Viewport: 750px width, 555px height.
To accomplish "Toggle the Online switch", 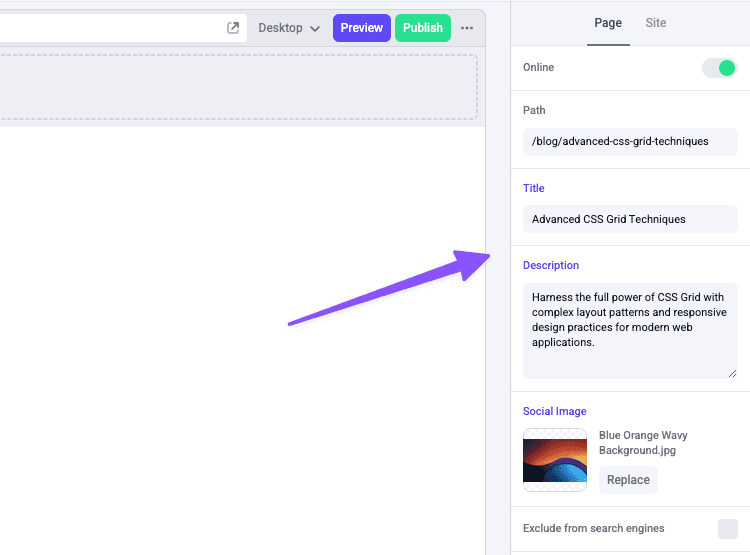I will coord(719,68).
